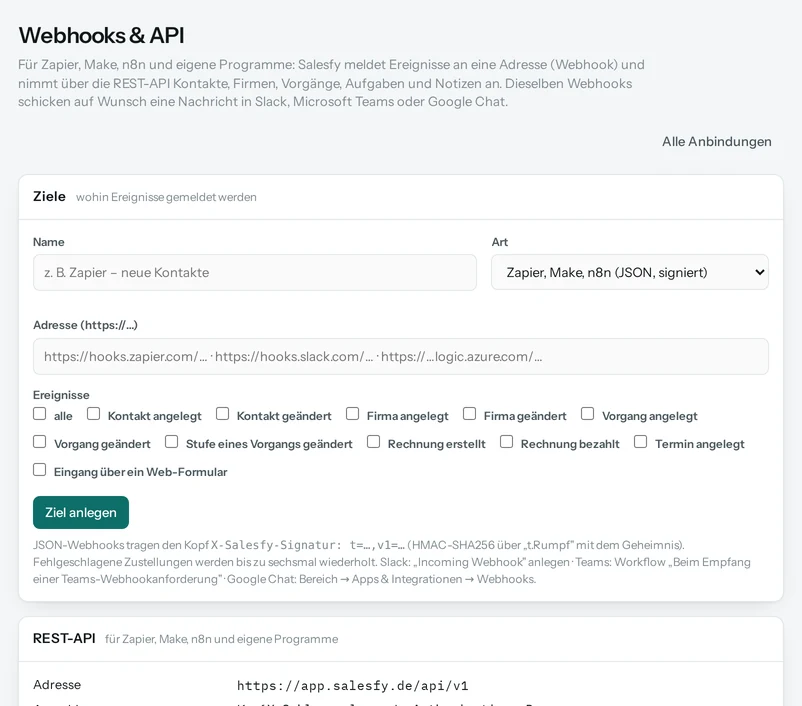This screenshot has height=706, width=802.
Task: Click into the Adresse (https://...) field
Action: 400,357
